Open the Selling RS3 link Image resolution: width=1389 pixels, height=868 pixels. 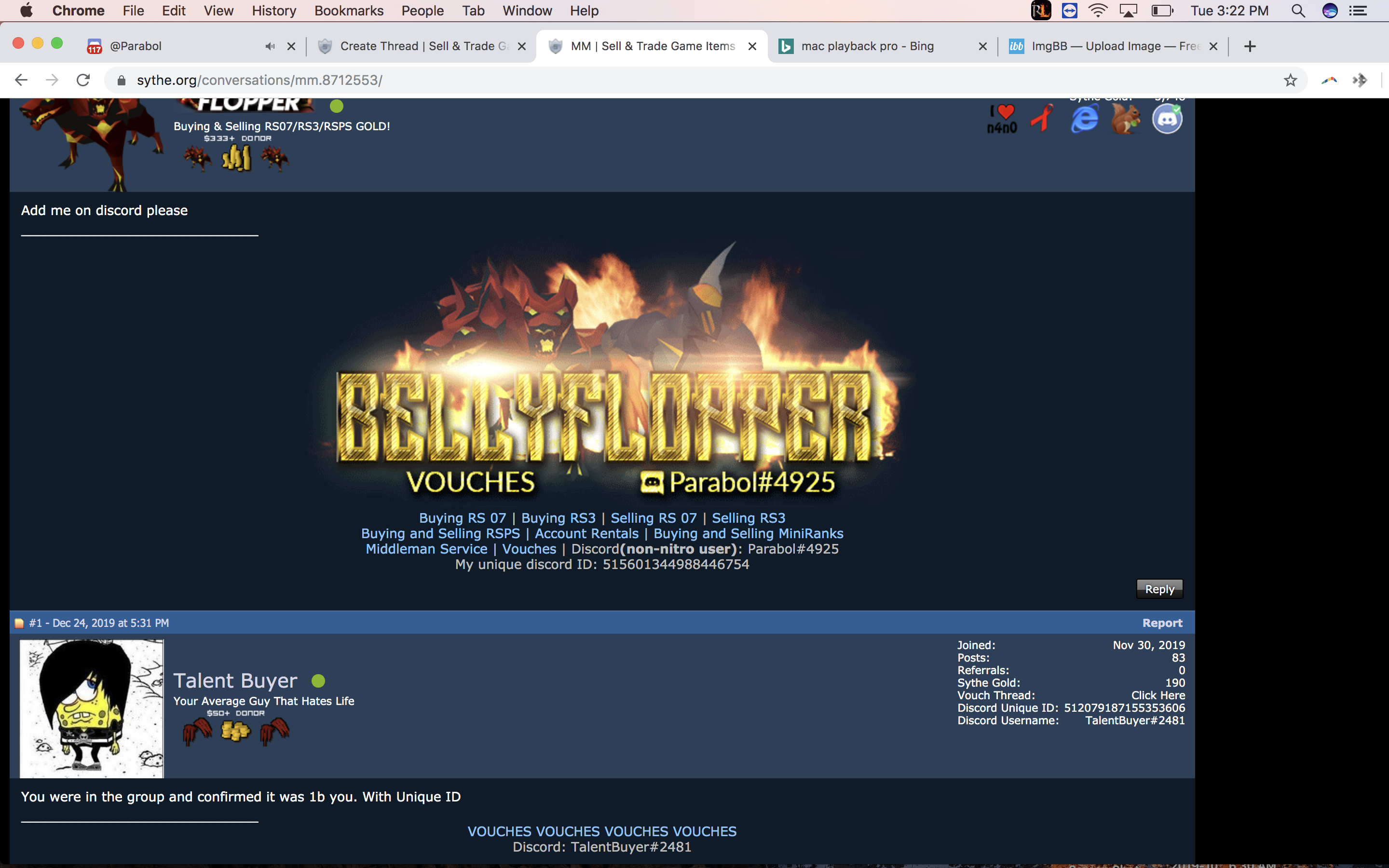click(x=749, y=518)
